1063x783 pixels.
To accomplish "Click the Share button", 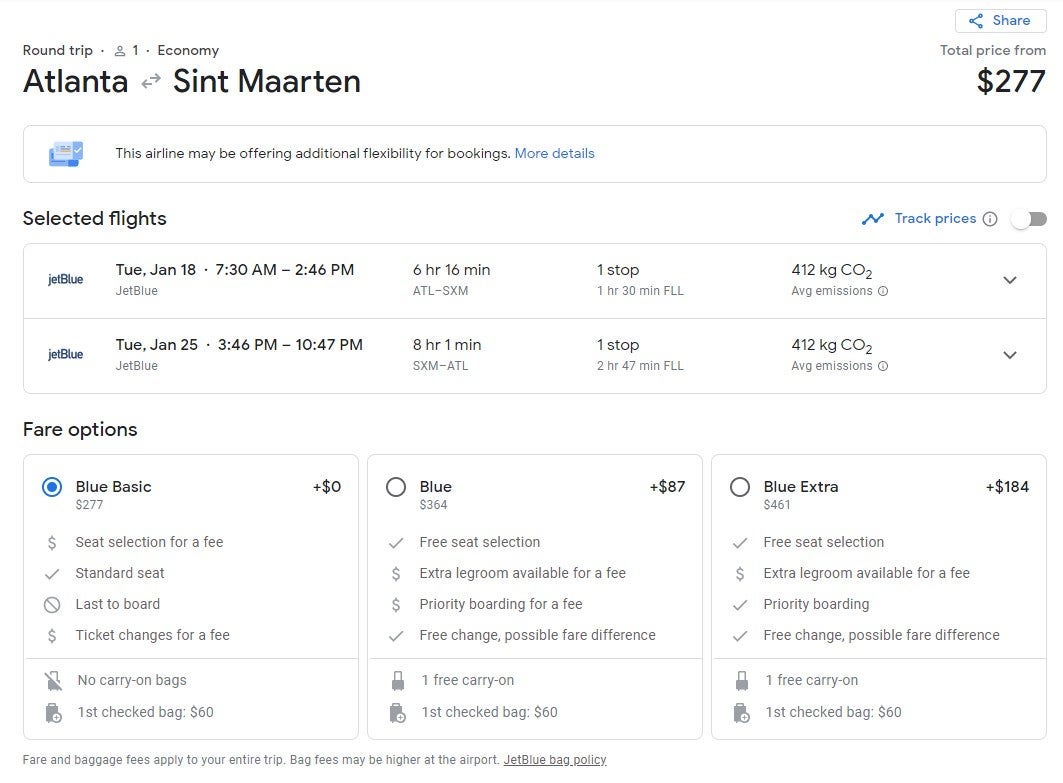I will click(x=1000, y=20).
